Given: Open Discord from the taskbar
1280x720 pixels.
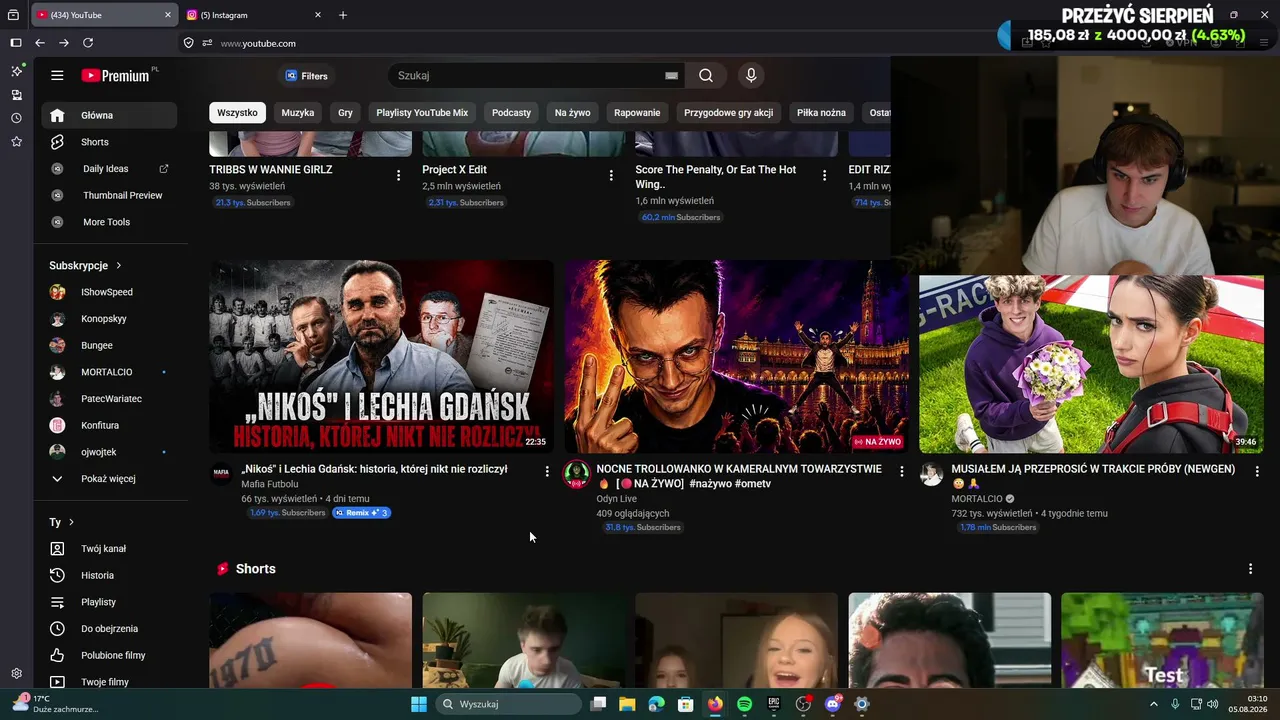Looking at the screenshot, I should coord(832,704).
